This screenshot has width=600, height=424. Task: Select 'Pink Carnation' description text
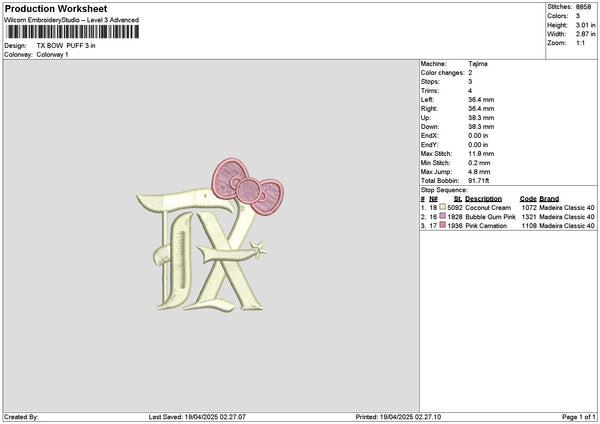tap(486, 226)
